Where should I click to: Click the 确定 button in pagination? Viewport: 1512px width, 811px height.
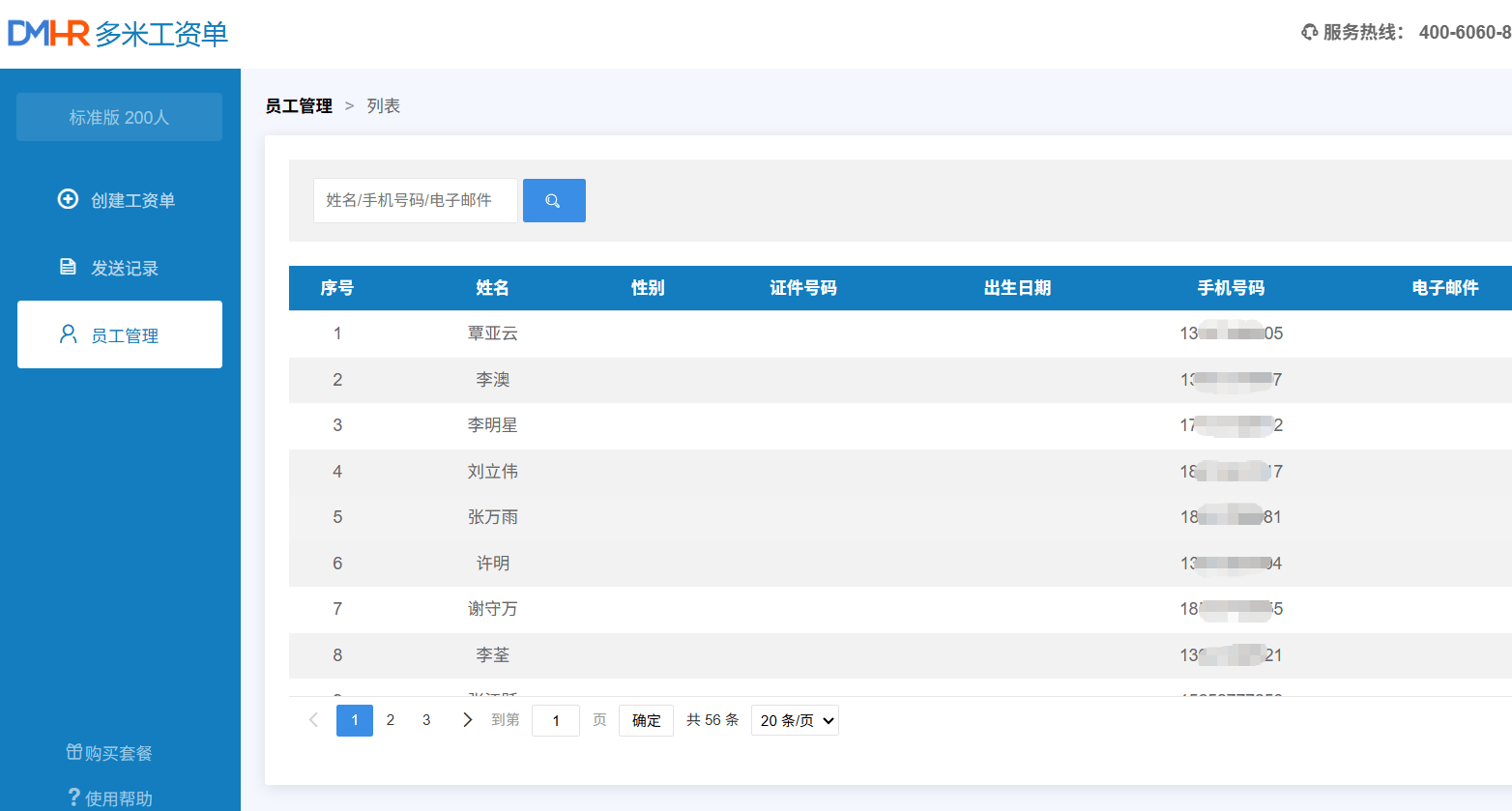tap(646, 720)
